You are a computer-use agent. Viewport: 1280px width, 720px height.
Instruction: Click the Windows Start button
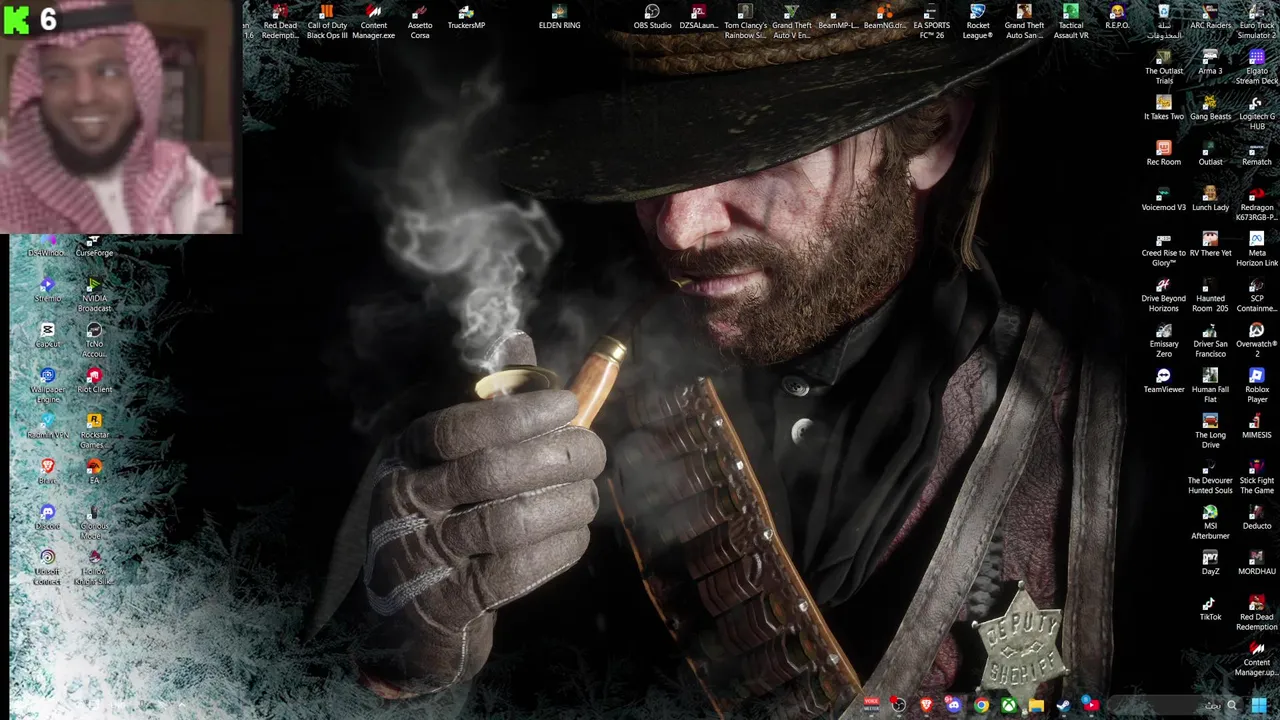1258,706
